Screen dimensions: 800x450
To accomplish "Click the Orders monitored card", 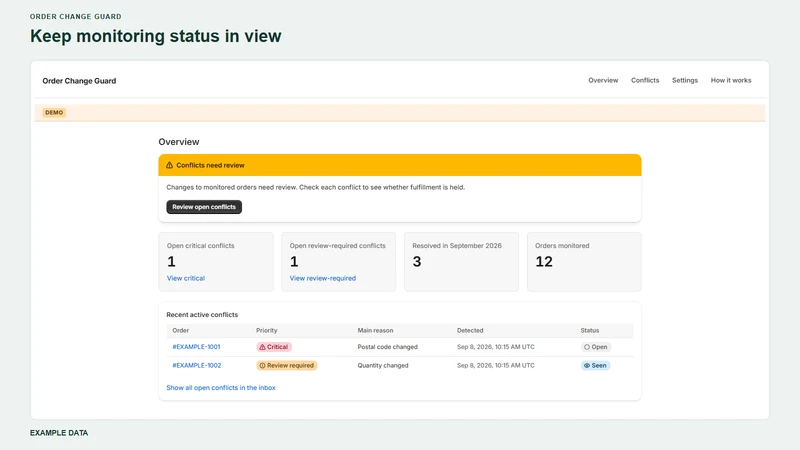I will [584, 262].
